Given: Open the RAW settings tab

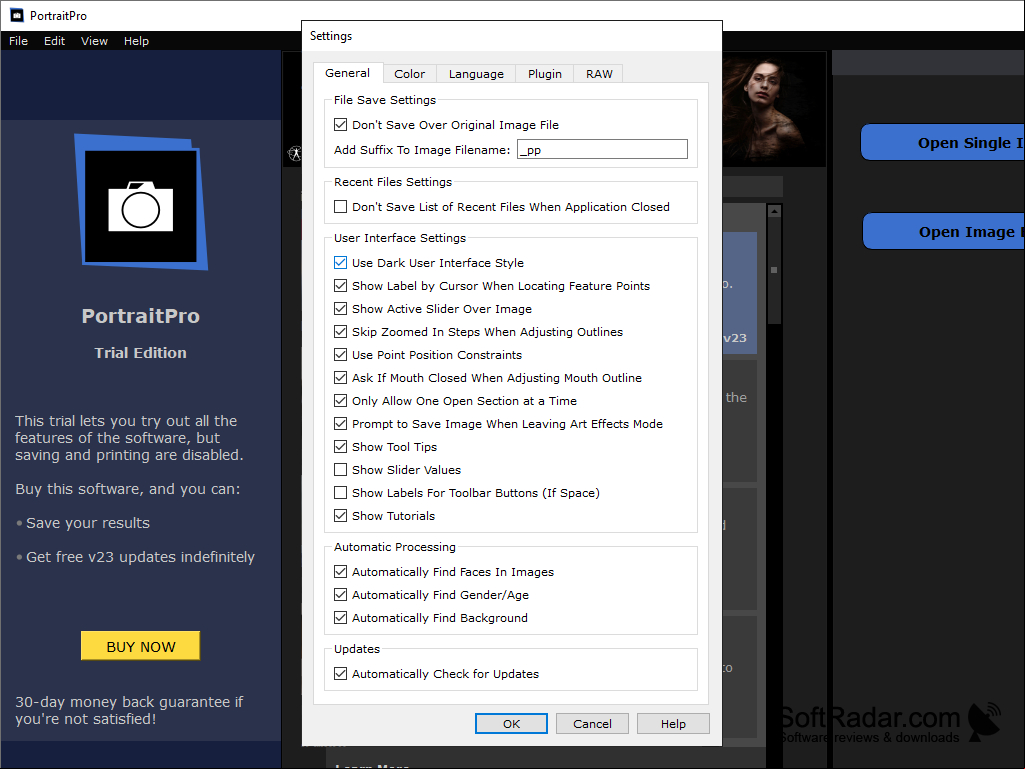Looking at the screenshot, I should pyautogui.click(x=599, y=74).
